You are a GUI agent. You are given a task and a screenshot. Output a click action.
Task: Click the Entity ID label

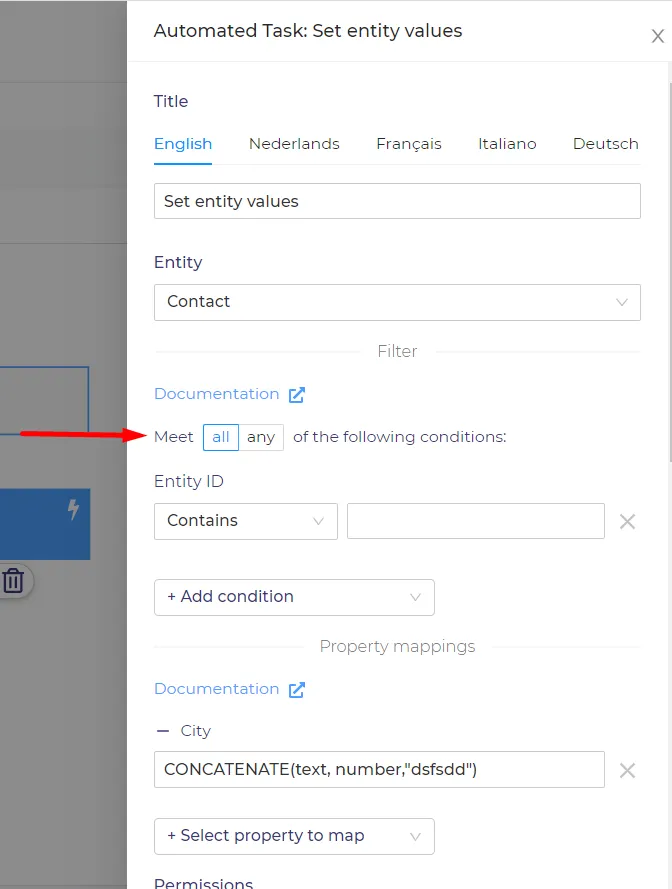pos(189,481)
